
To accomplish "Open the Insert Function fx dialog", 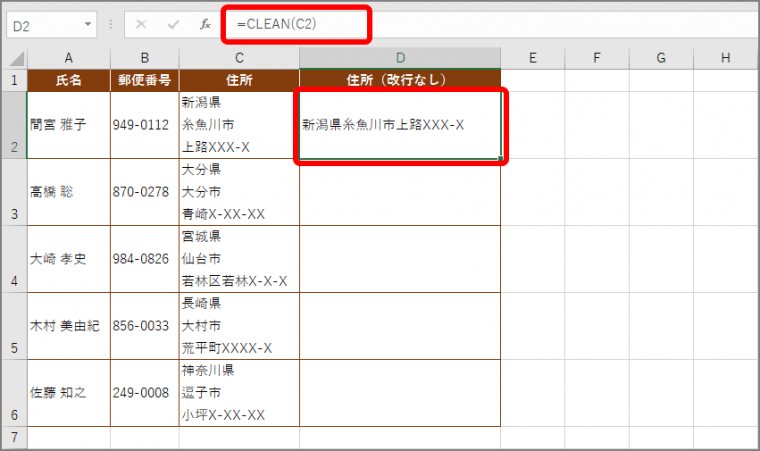I will [205, 24].
